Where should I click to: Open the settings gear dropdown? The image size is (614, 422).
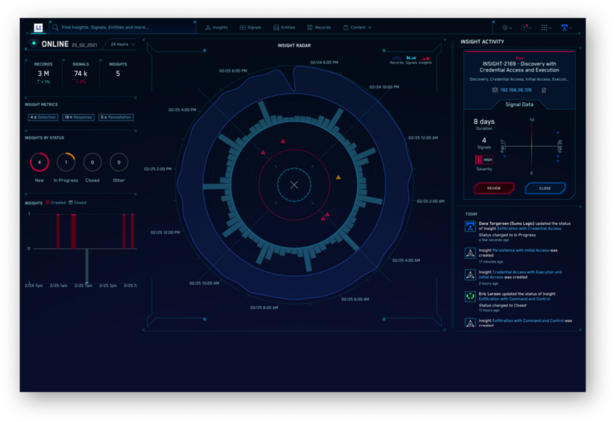[x=507, y=27]
